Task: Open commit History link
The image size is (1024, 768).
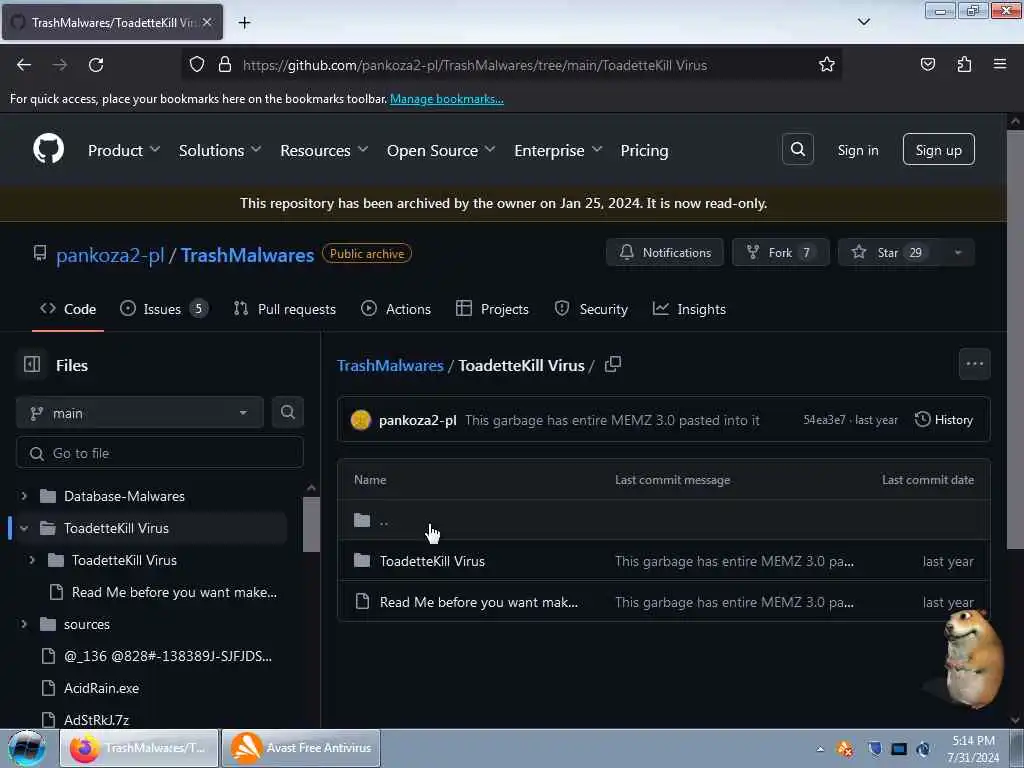Action: coord(944,420)
